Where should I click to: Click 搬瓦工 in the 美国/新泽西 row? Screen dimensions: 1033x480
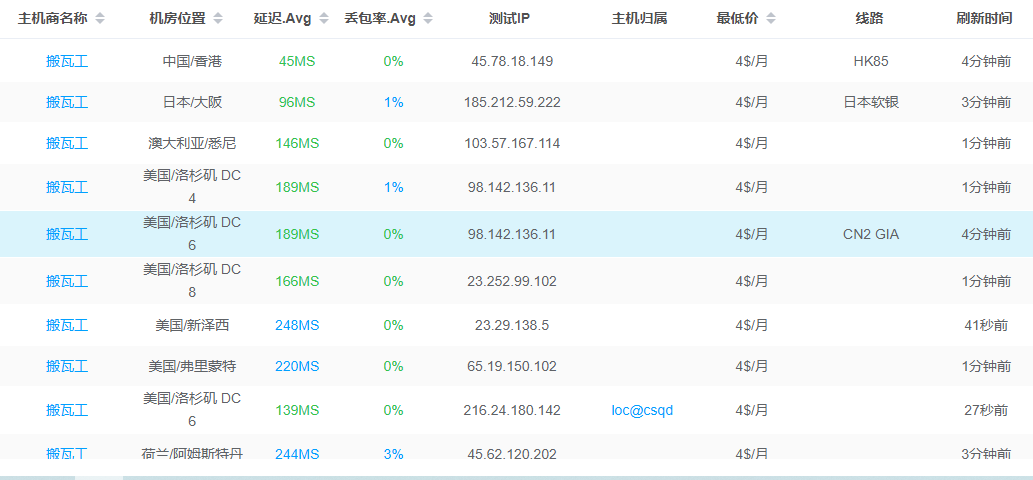[x=67, y=325]
